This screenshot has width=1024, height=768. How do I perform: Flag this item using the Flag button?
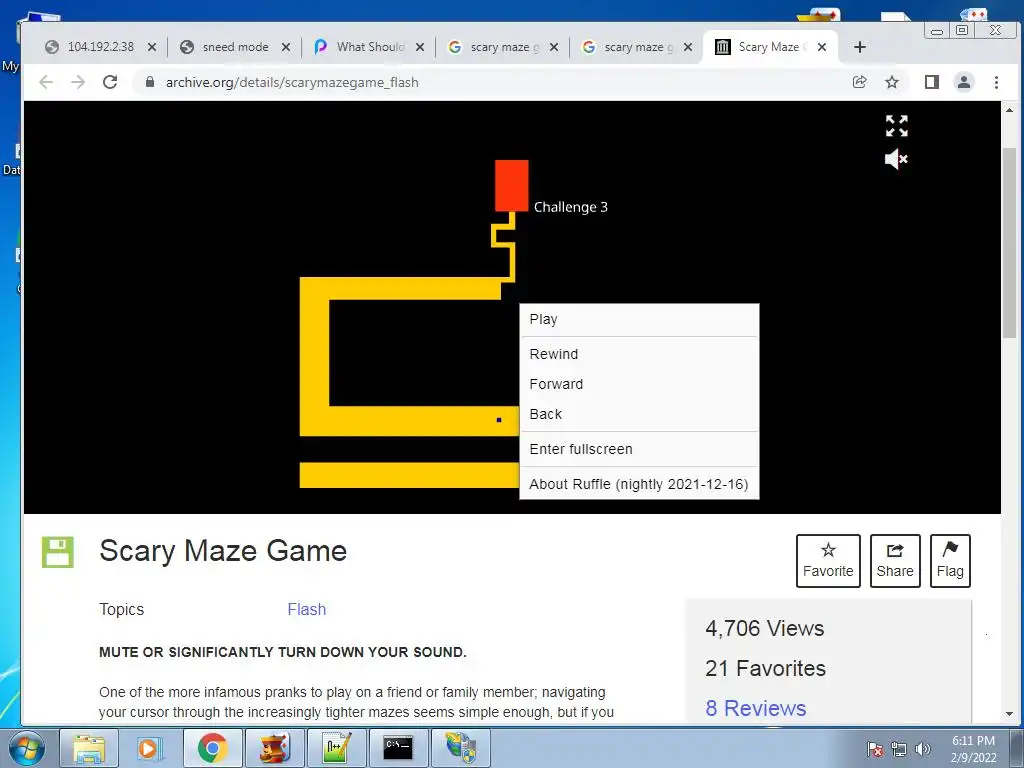point(950,561)
